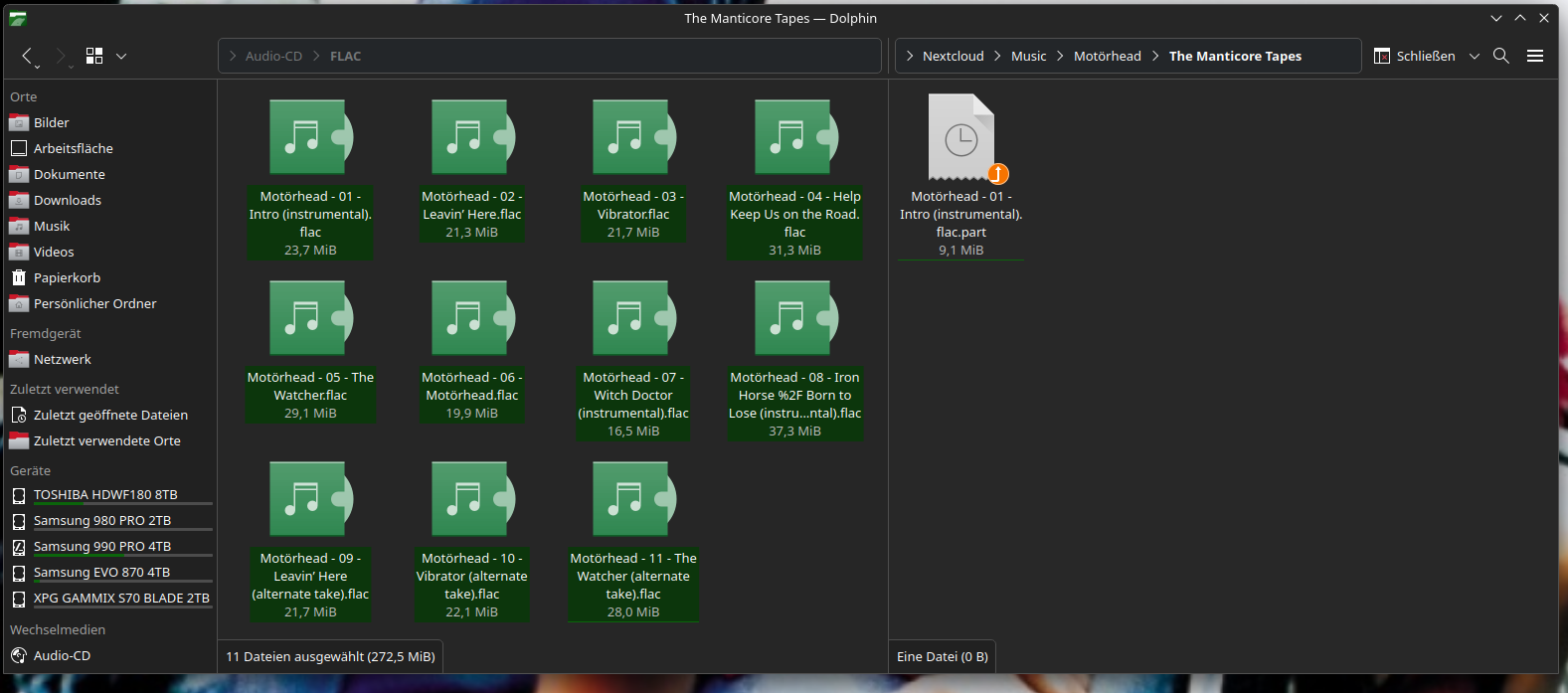Click Schließen to close split view
Image resolution: width=1568 pixels, height=693 pixels.
(x=1414, y=56)
